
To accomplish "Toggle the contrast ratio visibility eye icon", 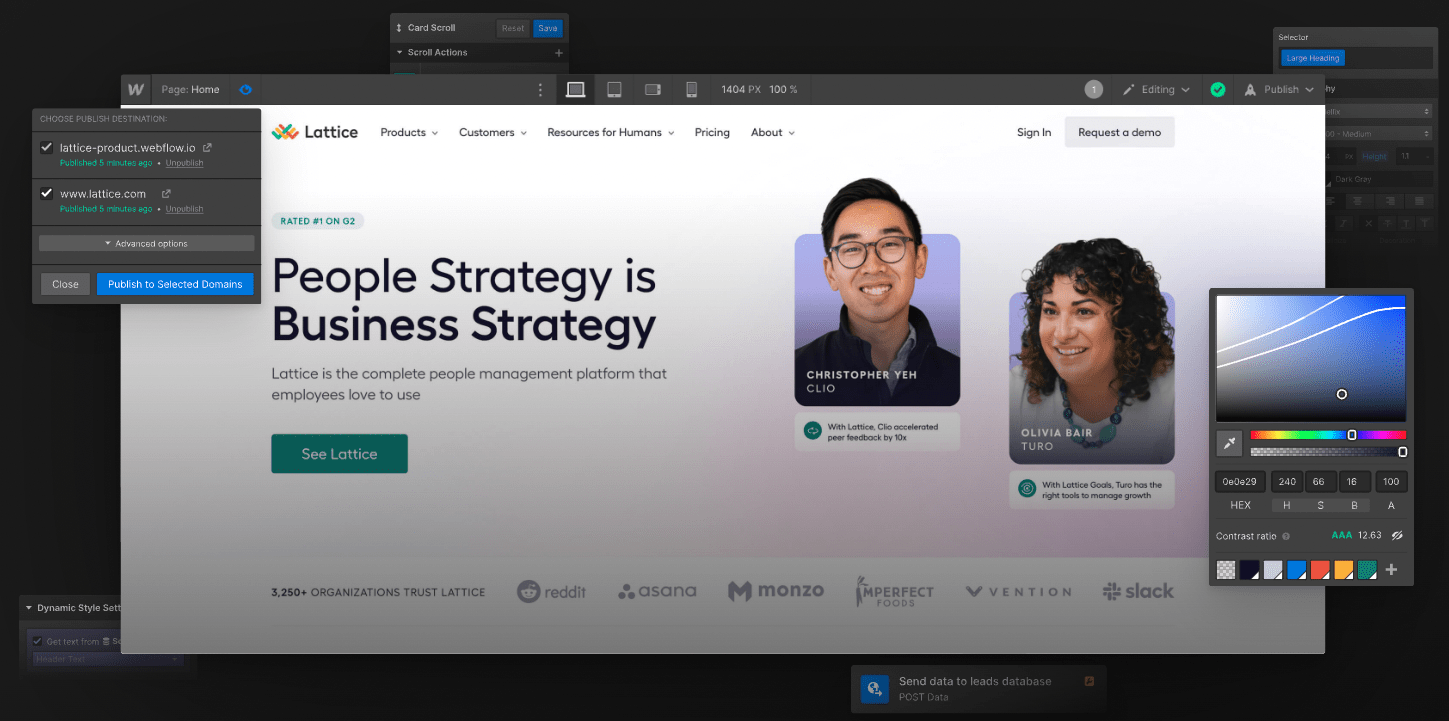I will pyautogui.click(x=1397, y=535).
